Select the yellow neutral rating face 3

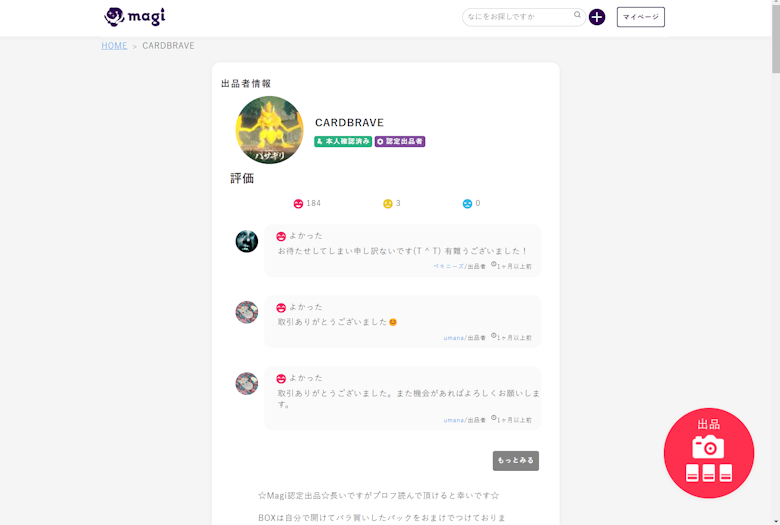388,204
